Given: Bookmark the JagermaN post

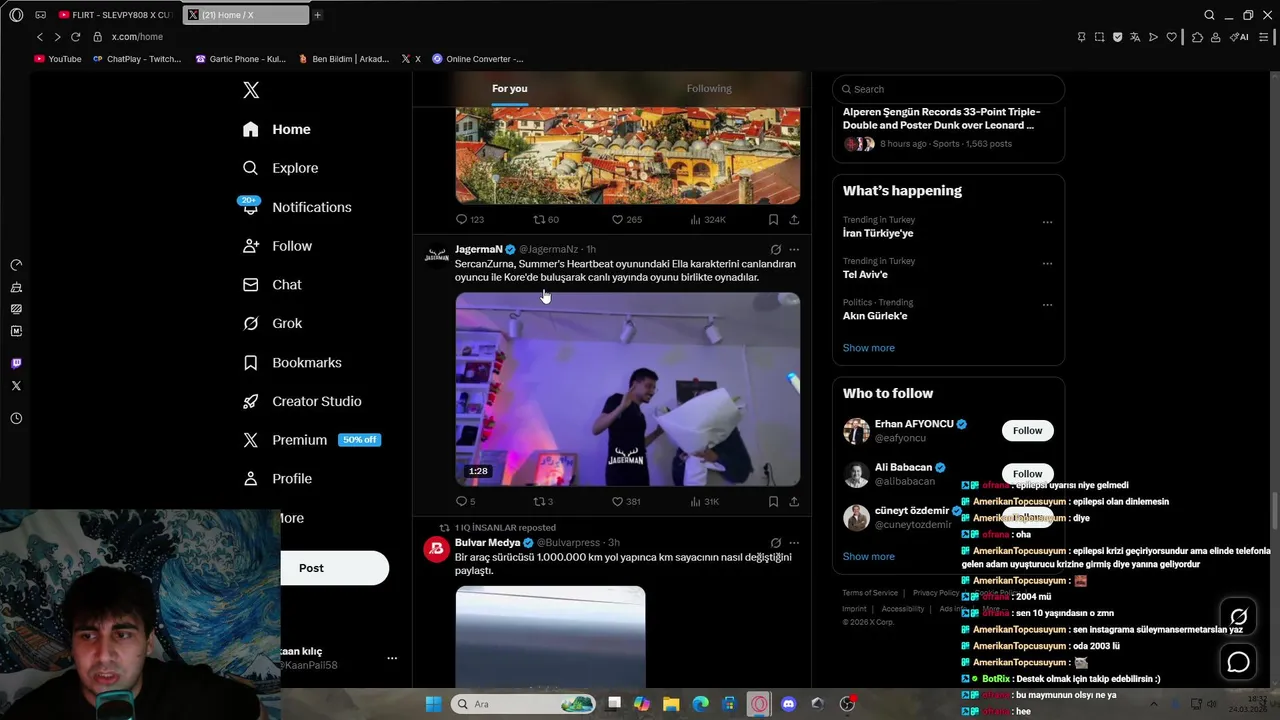Looking at the screenshot, I should (773, 501).
